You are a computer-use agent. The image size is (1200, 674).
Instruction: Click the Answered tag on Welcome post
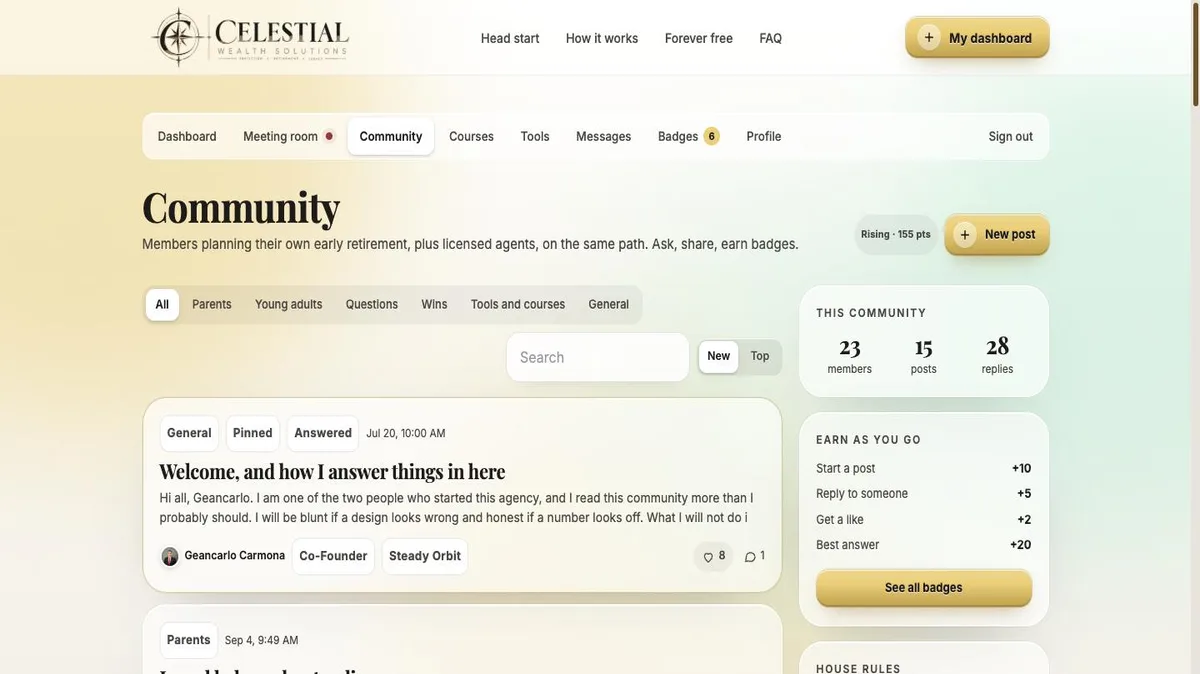pos(323,433)
